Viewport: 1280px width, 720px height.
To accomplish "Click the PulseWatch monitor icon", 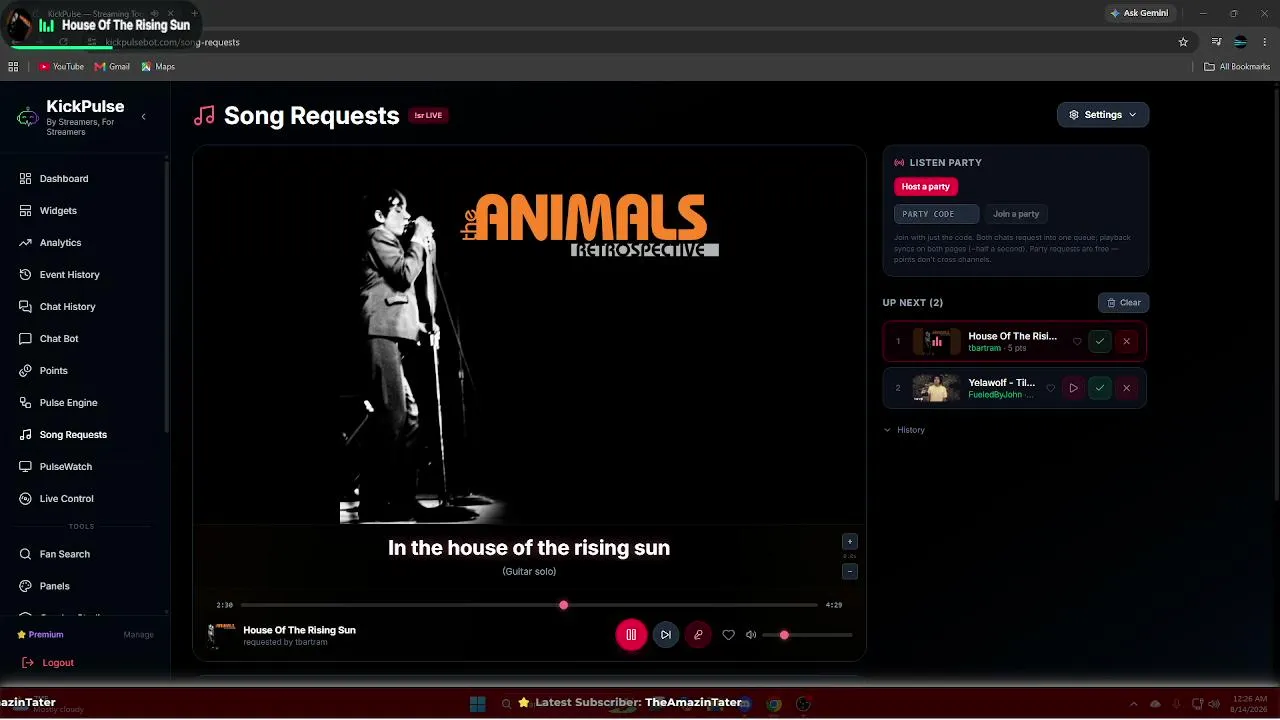I will click(x=26, y=467).
